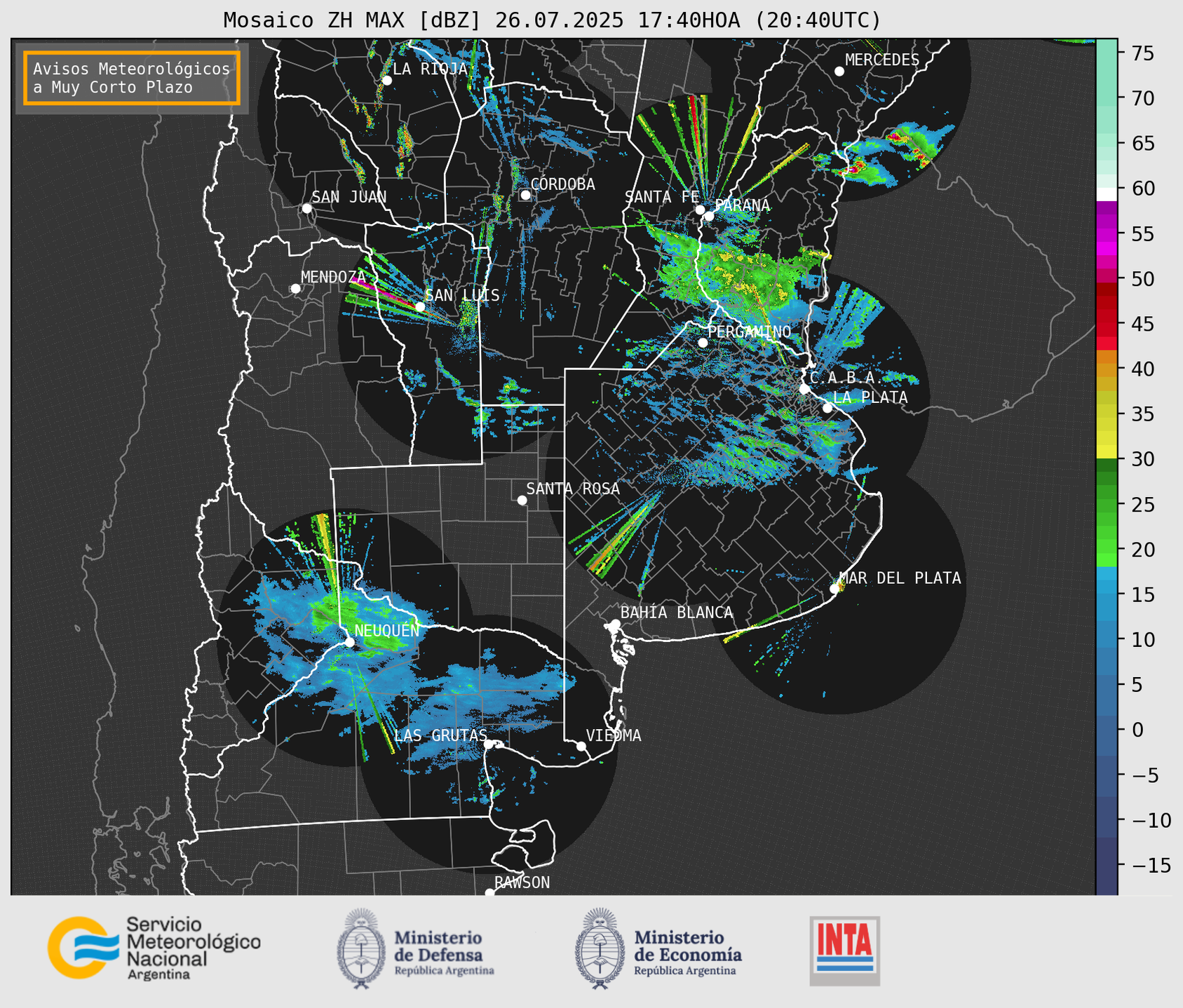
Task: Click the MENDOZA city marker dot
Action: (295, 289)
